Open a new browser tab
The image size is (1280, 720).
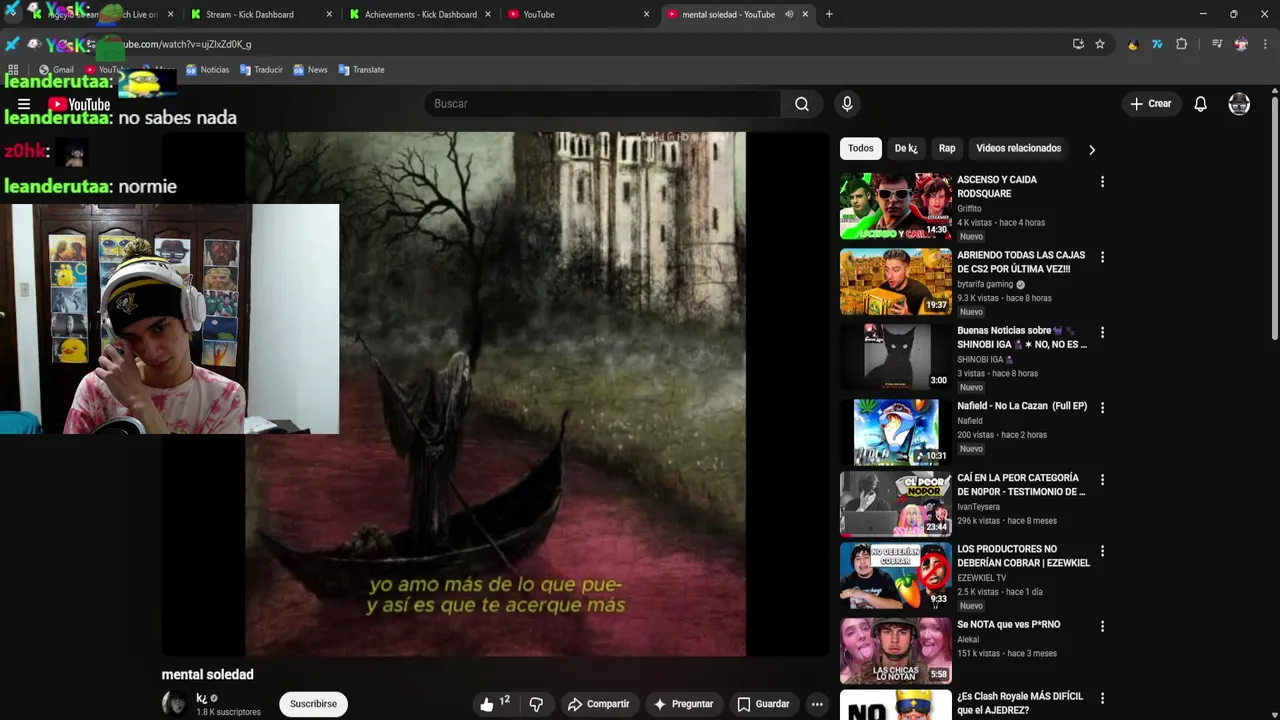pyautogui.click(x=829, y=14)
